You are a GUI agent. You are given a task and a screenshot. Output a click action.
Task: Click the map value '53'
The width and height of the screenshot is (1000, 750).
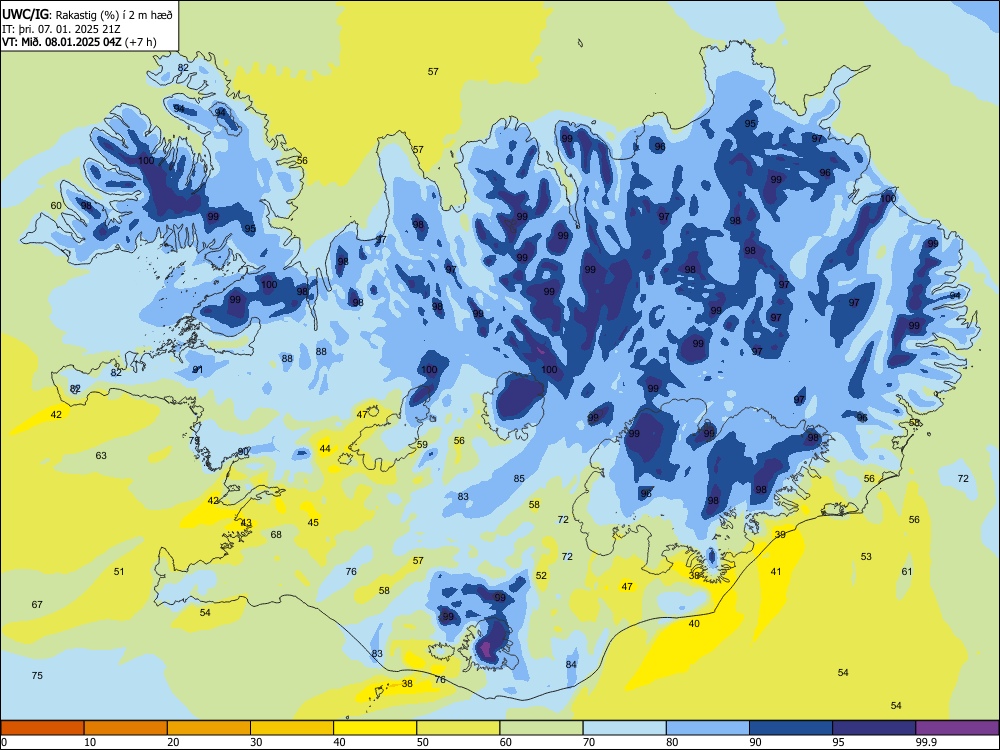coord(866,557)
